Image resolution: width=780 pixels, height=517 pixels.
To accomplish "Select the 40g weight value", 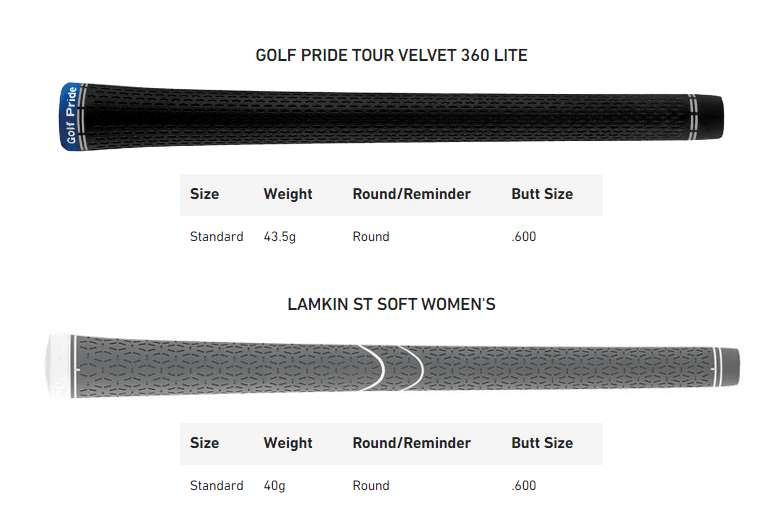I will coord(274,486).
